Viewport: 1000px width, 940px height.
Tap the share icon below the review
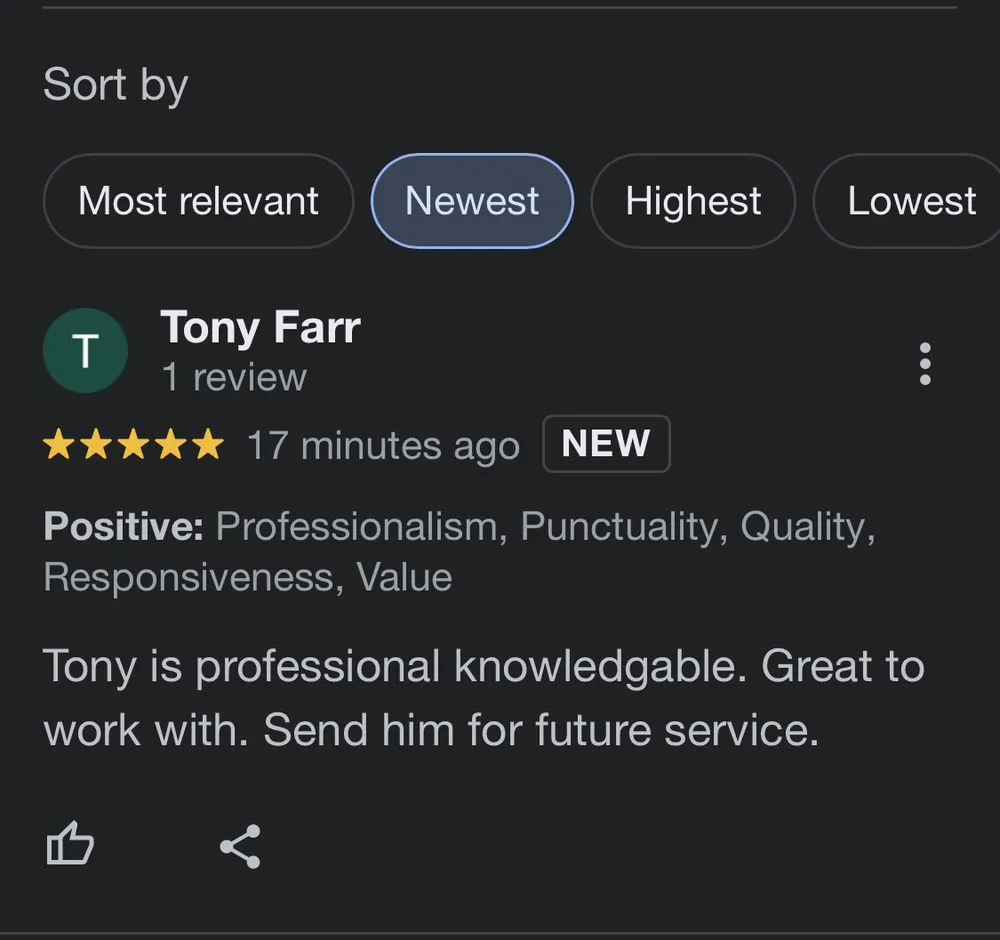click(x=240, y=846)
